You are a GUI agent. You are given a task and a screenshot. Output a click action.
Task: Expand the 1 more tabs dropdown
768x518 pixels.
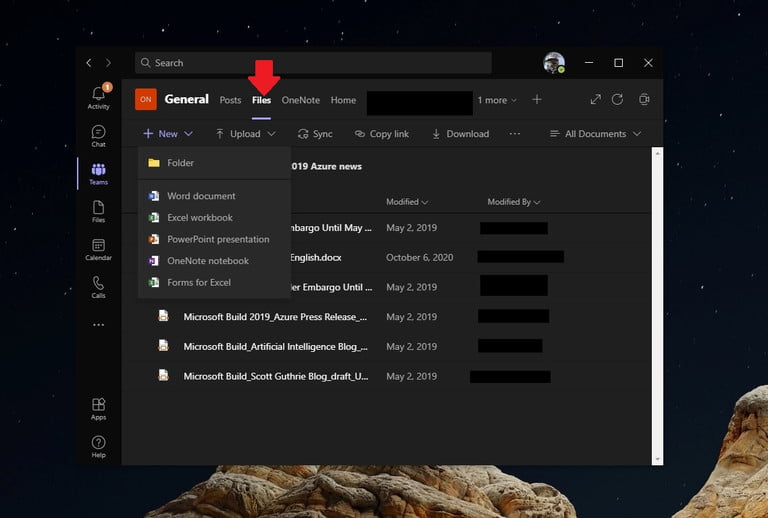tap(497, 100)
